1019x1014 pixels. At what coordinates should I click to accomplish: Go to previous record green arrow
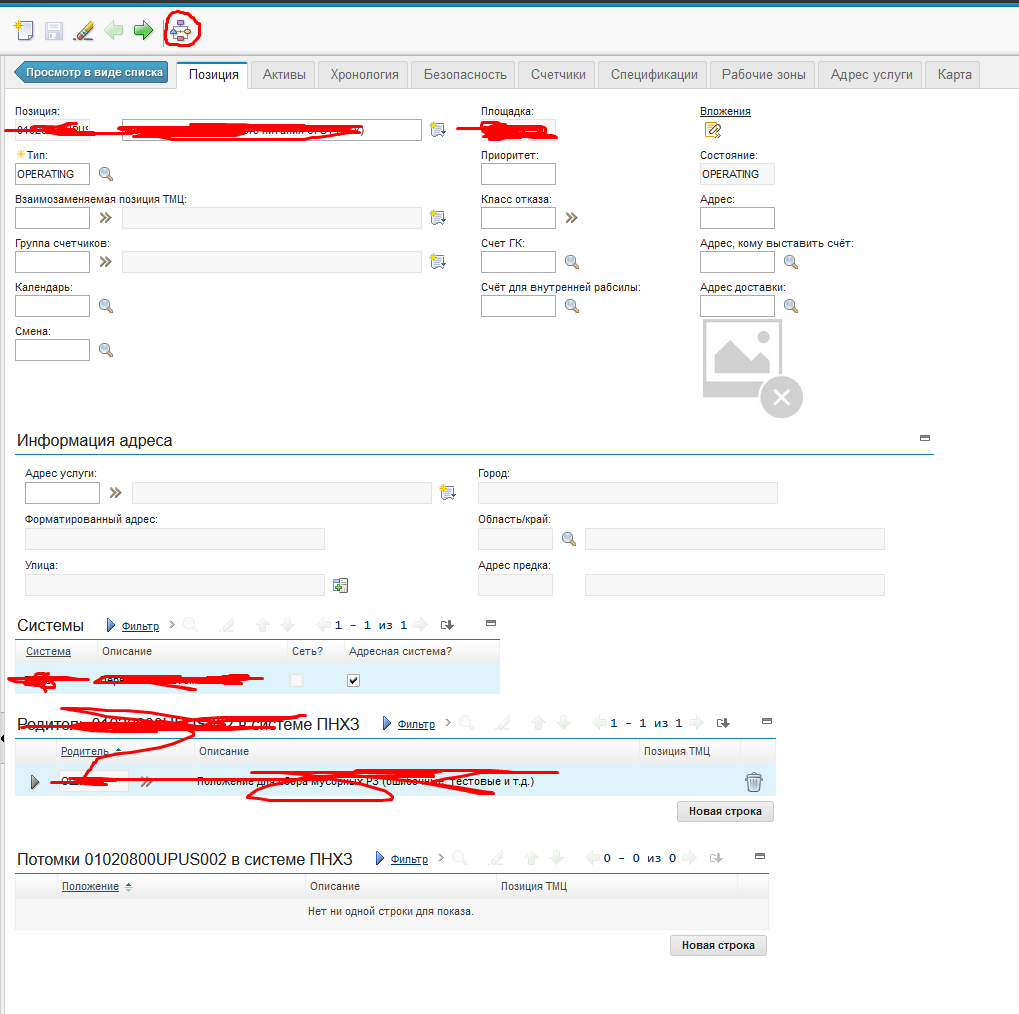(114, 30)
